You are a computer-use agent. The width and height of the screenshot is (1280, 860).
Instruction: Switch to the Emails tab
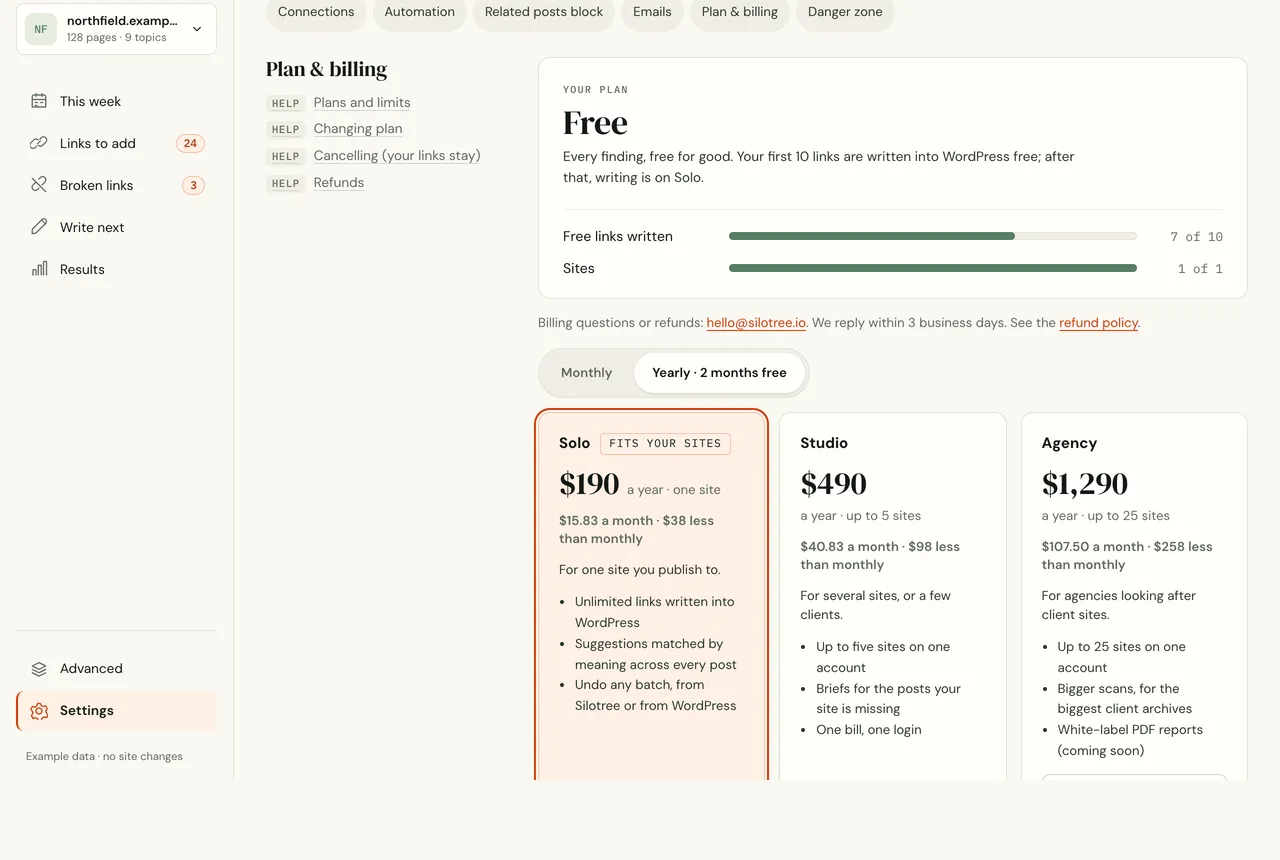click(x=652, y=12)
